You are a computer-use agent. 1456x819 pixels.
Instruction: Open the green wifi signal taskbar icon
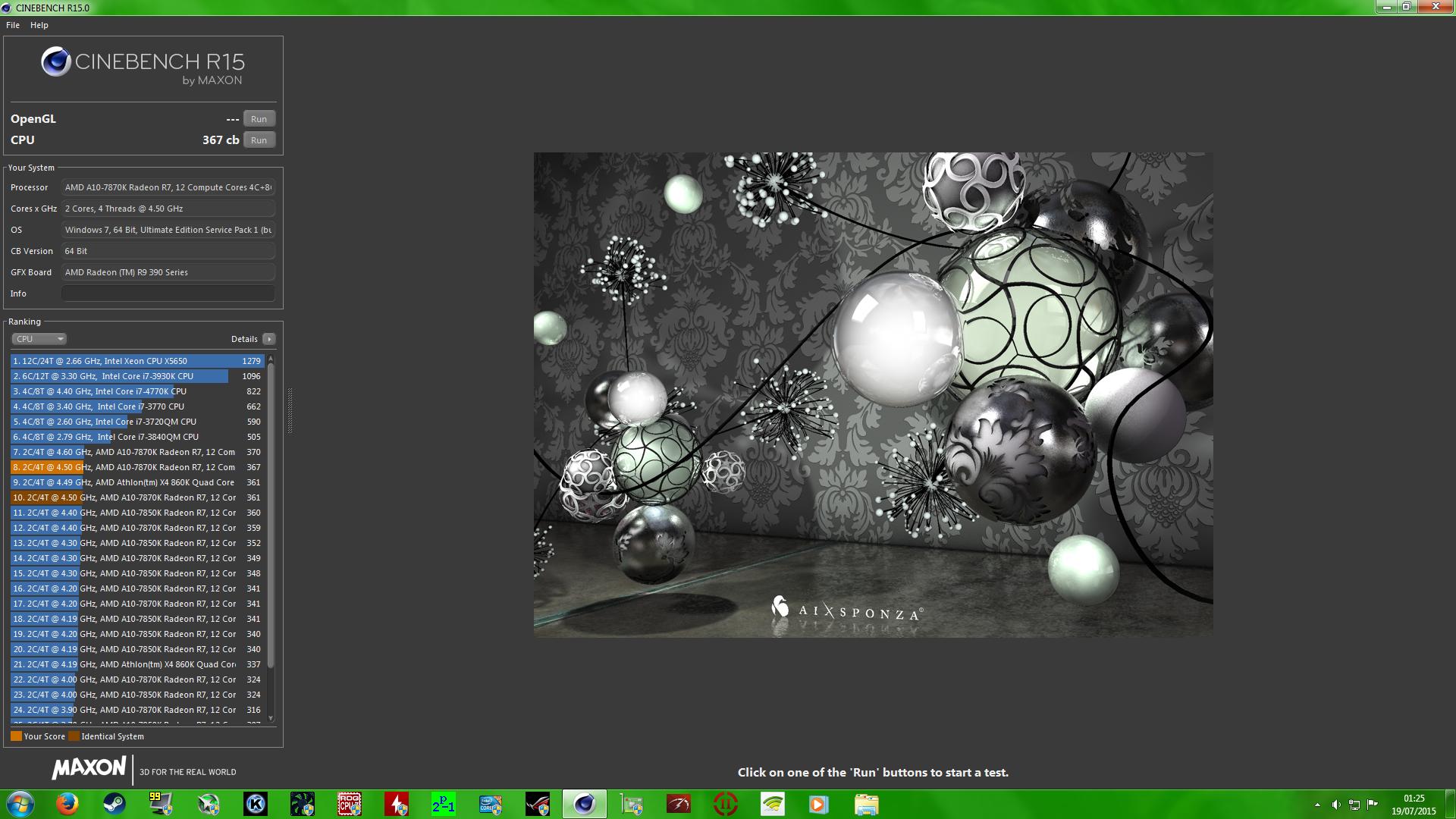[773, 805]
